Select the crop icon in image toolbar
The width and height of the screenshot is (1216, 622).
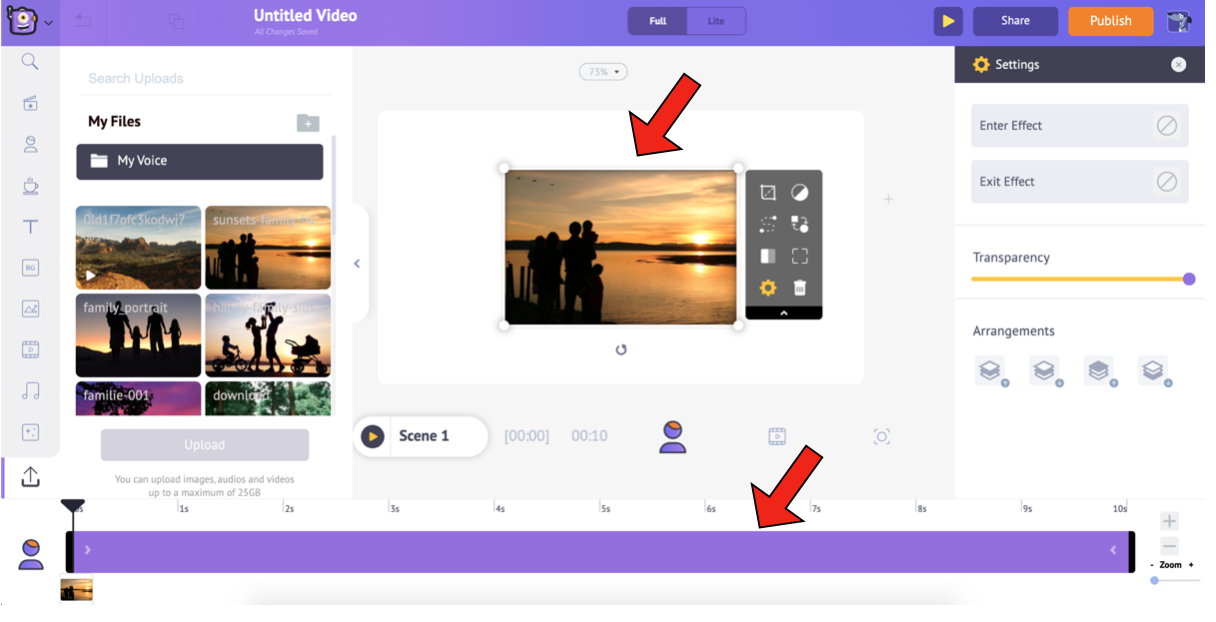(x=767, y=192)
